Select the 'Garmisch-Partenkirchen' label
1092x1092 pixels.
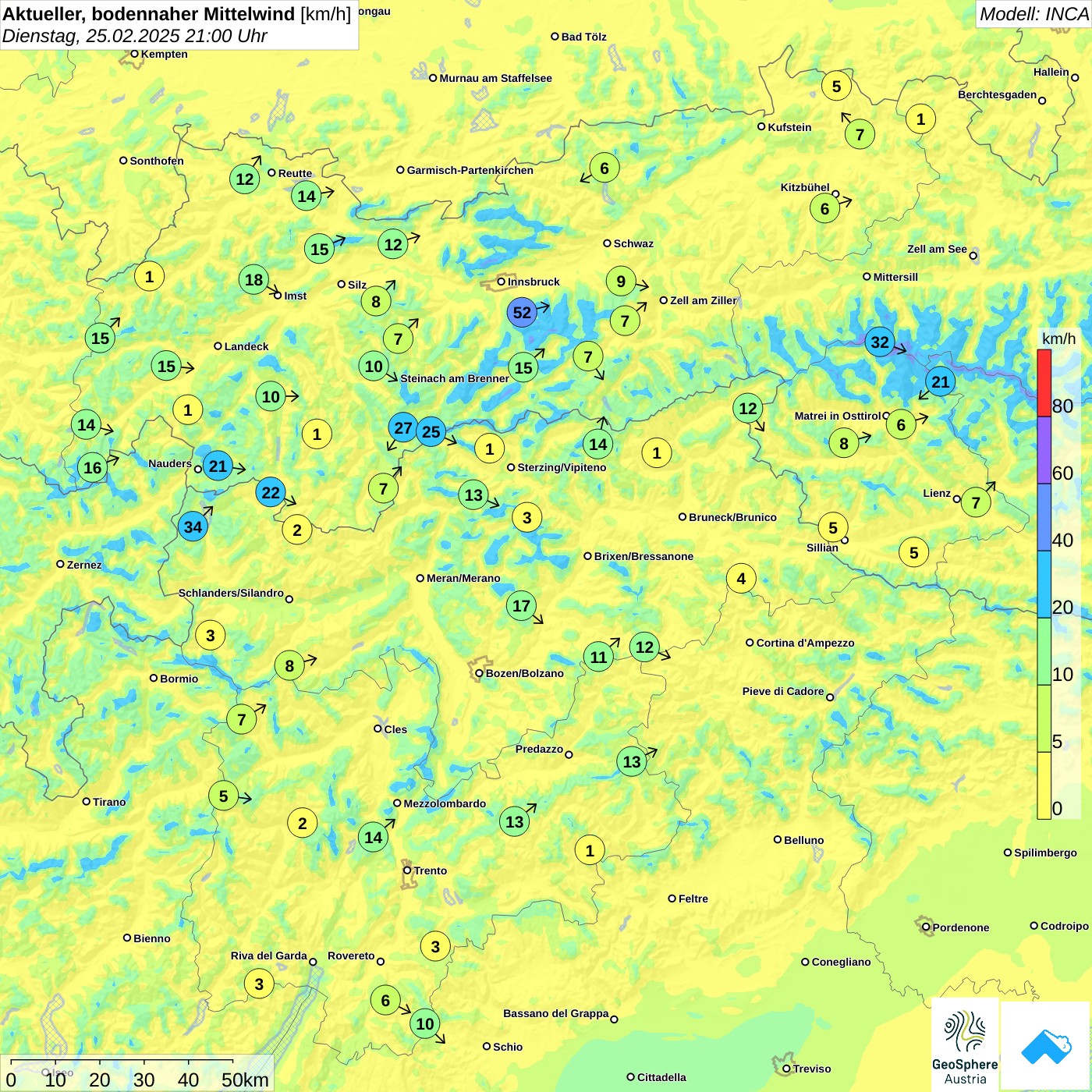click(x=470, y=170)
